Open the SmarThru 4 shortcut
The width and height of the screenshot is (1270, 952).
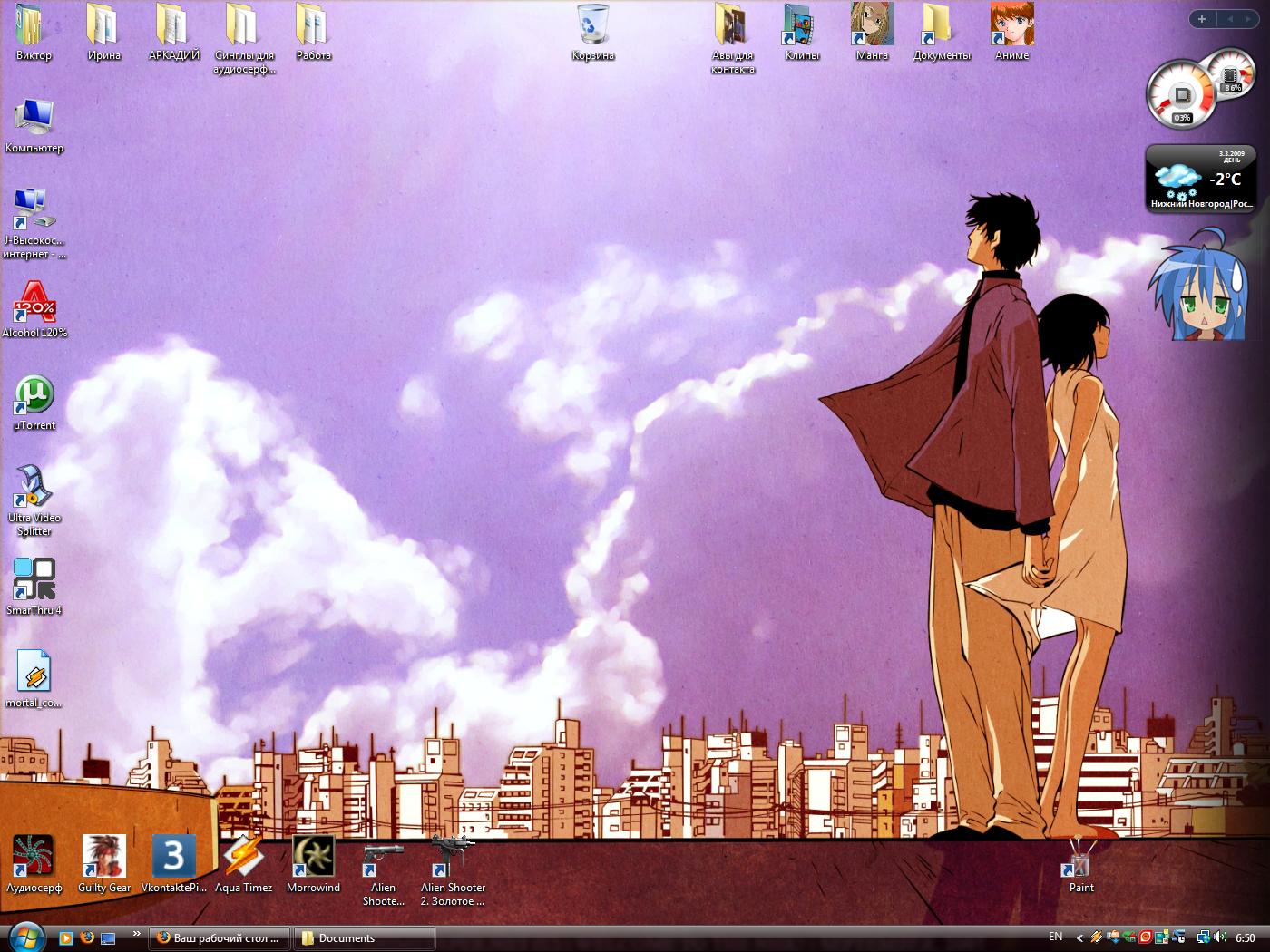tap(34, 587)
